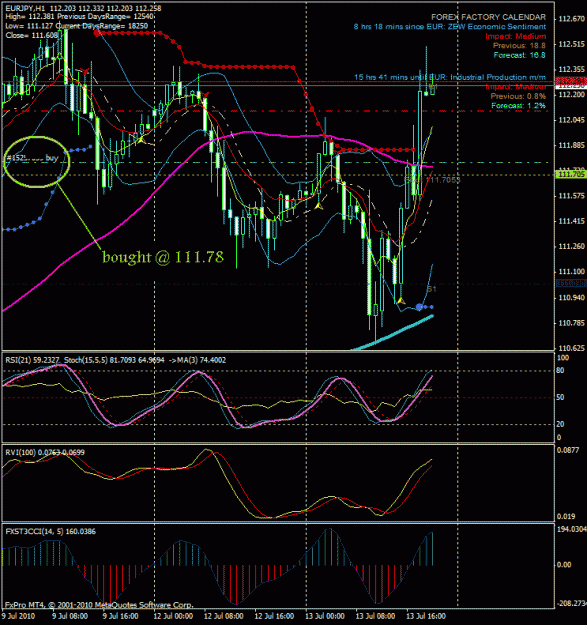
Task: Click the 112.045 price axis label
Action: coord(572,120)
